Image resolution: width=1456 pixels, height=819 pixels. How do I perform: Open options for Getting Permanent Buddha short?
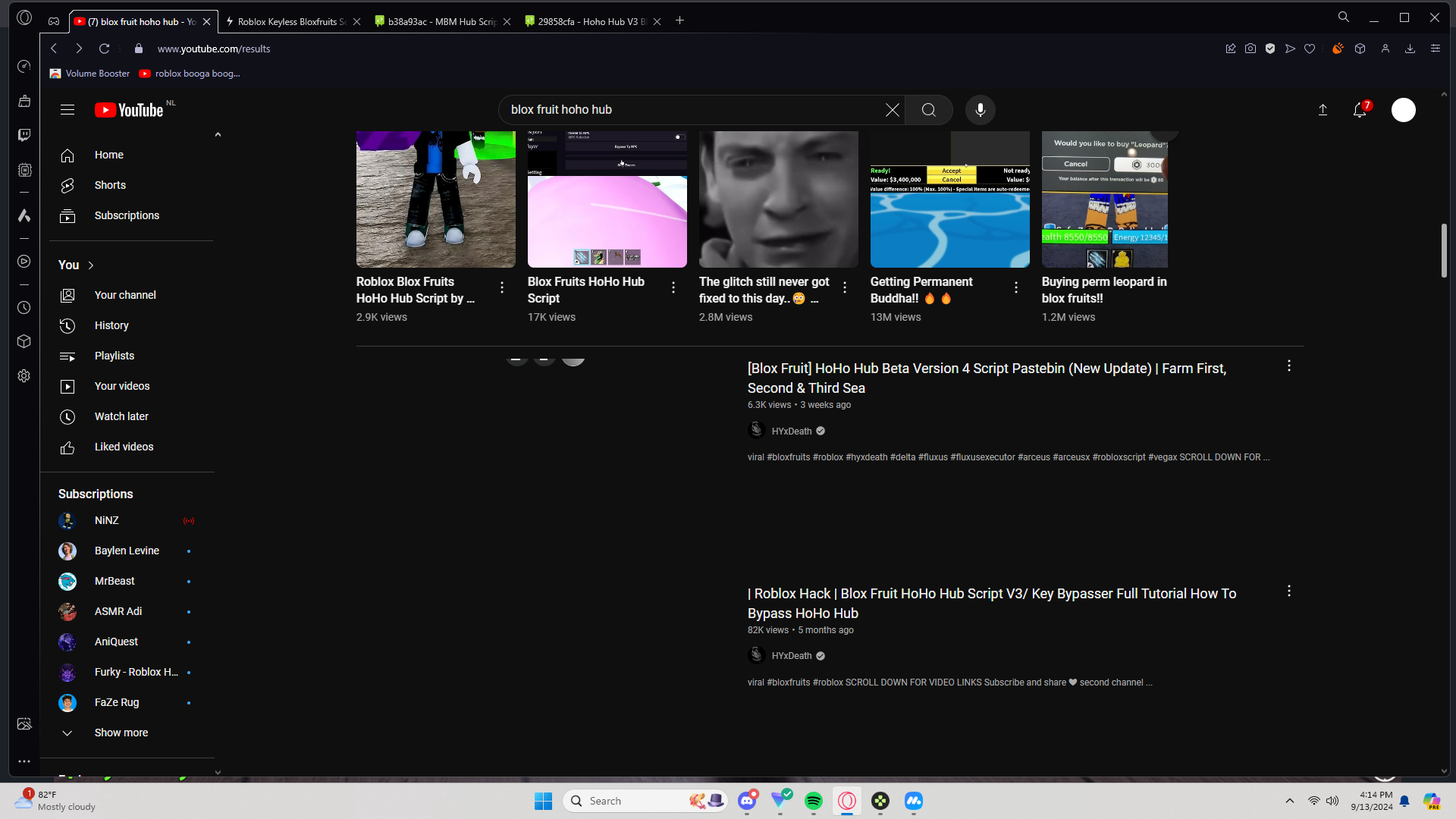click(1016, 287)
